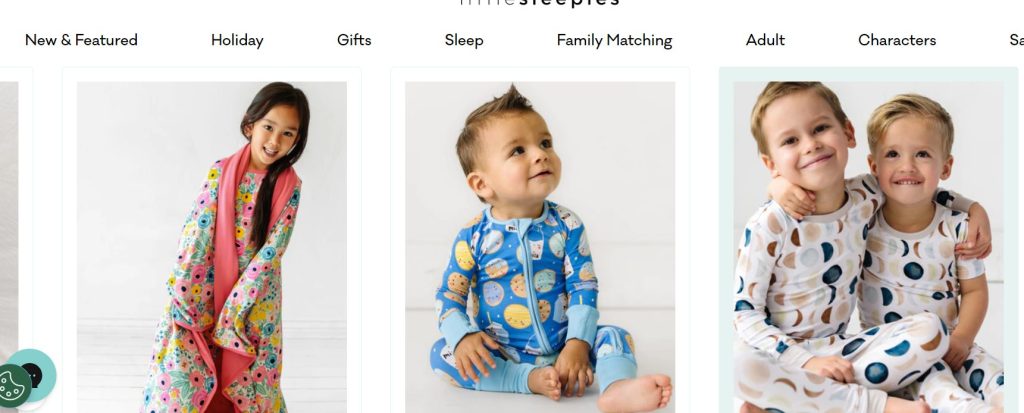This screenshot has height=413, width=1024.
Task: View the floral blanket product photo
Action: pos(212,247)
